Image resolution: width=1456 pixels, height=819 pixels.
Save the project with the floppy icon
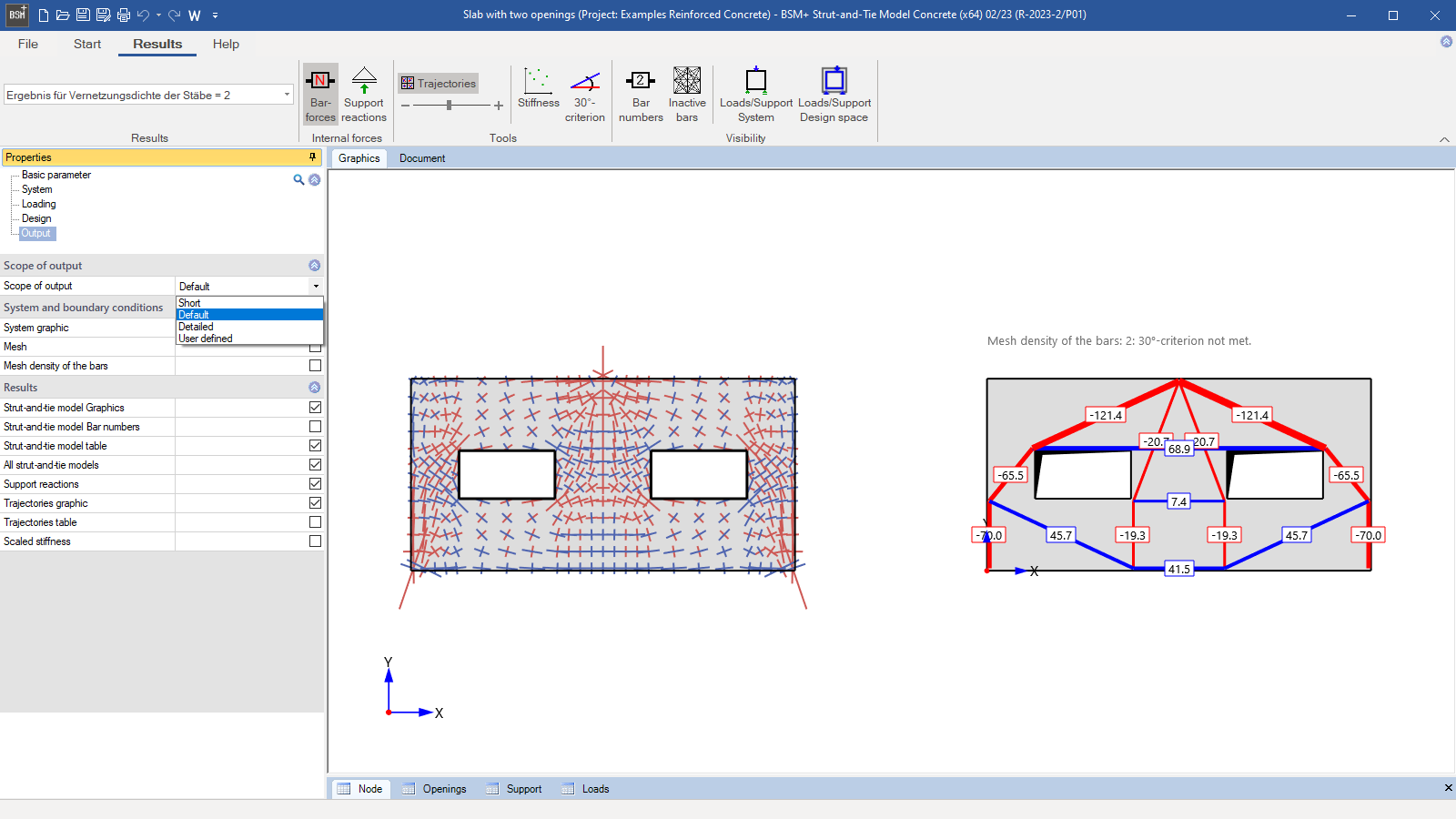(x=83, y=15)
